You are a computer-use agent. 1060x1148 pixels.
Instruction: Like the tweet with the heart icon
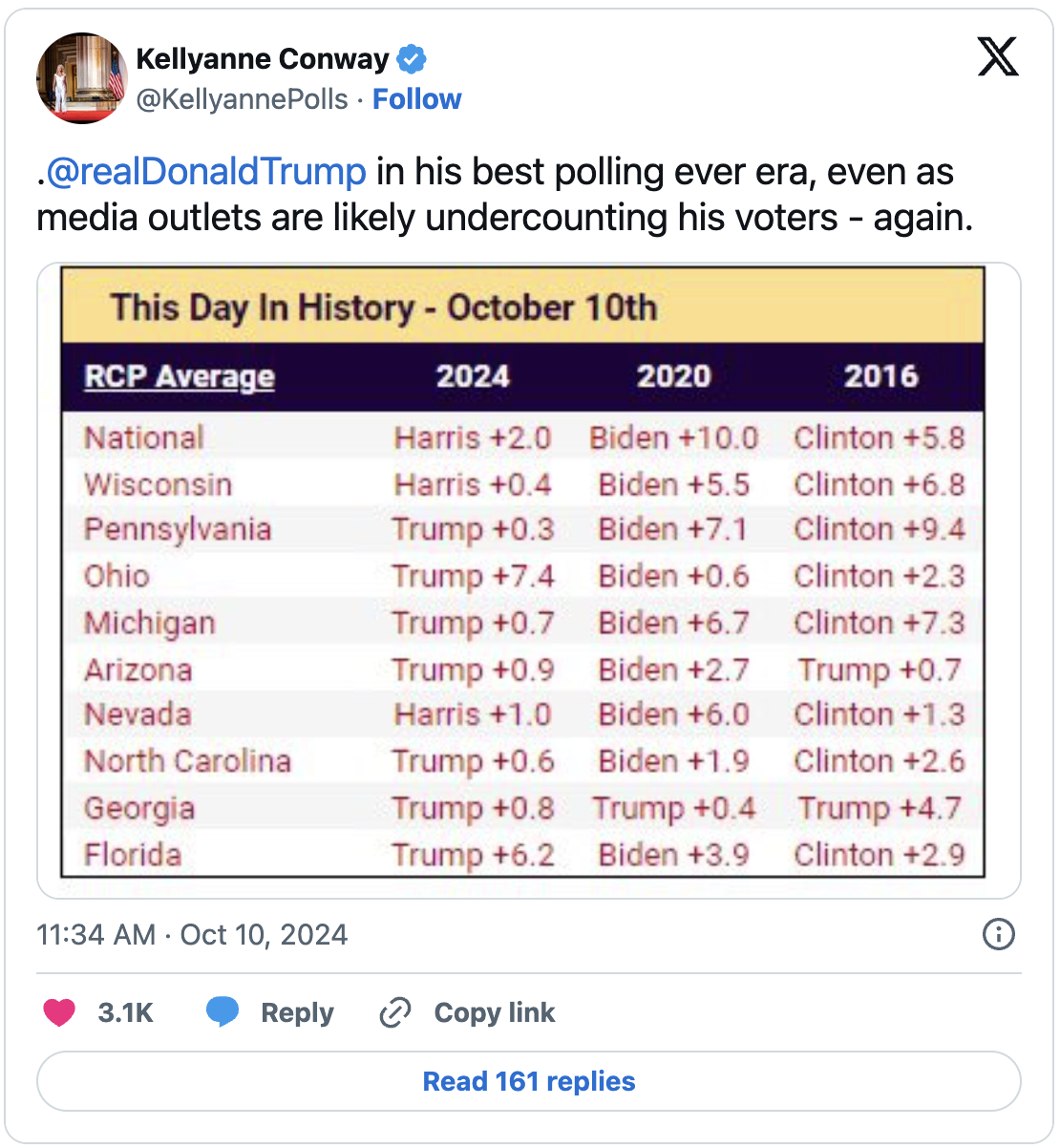coord(59,1012)
